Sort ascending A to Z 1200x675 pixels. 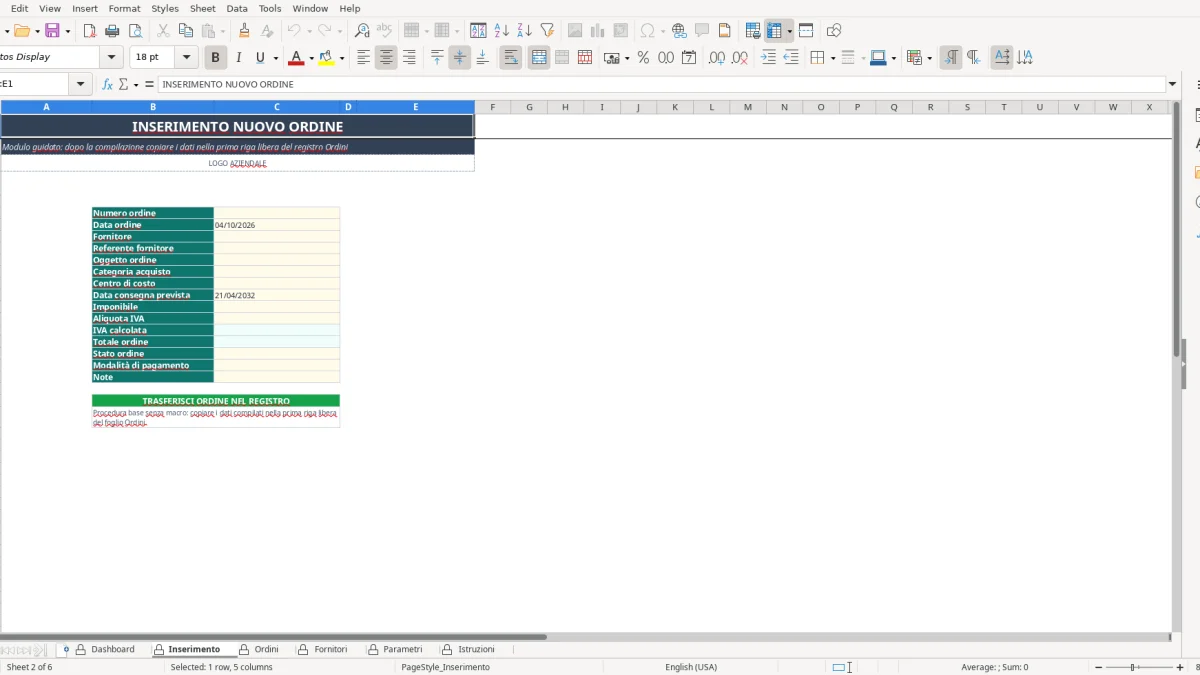(502, 31)
